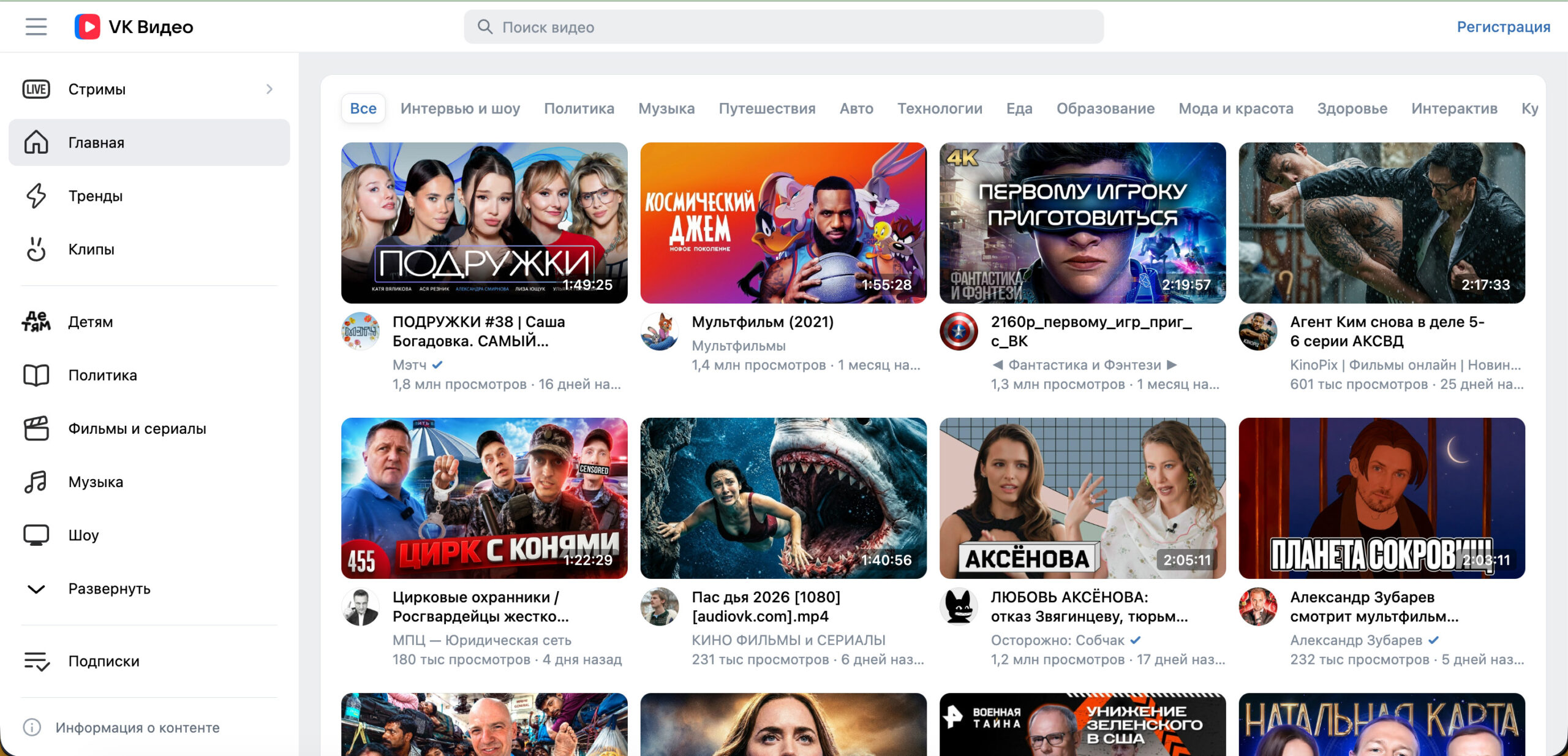Open the МПЦ Юридическая сеть channel avatar

(x=360, y=607)
